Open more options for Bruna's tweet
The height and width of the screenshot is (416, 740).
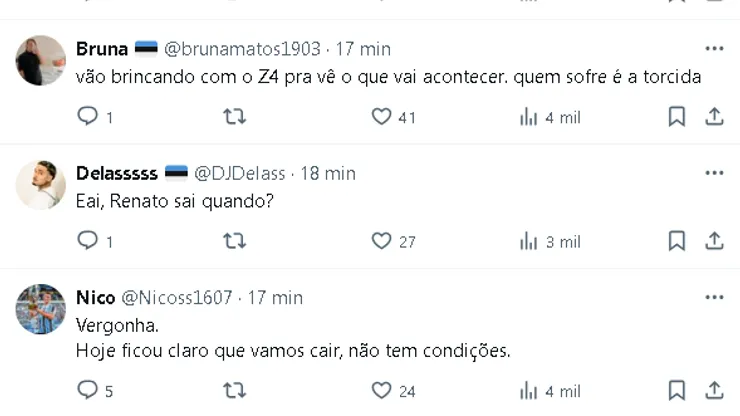pos(714,48)
